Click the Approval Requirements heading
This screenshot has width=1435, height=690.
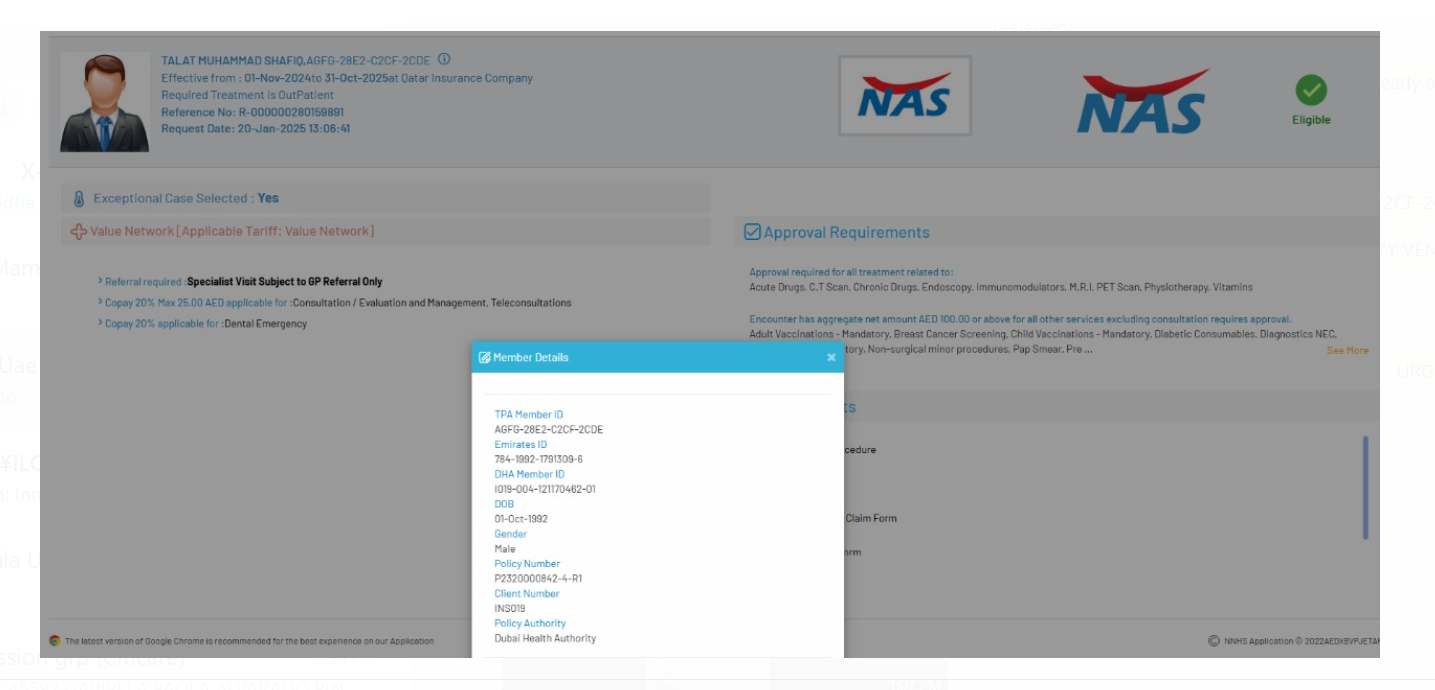tap(846, 232)
